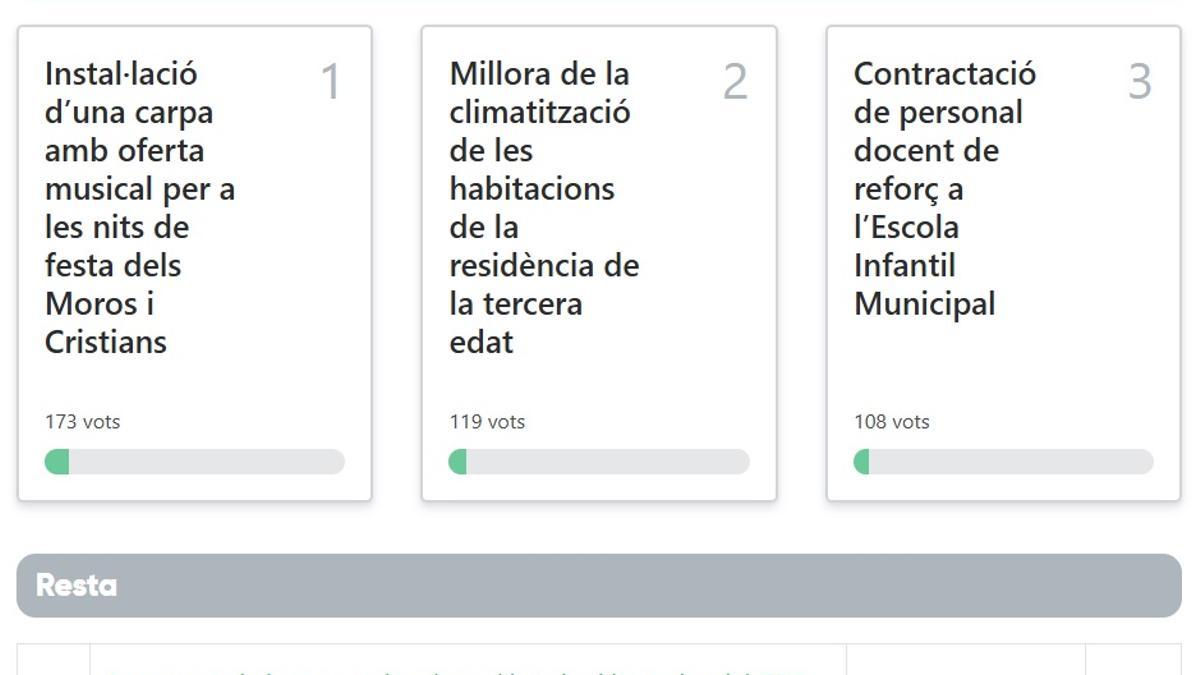Click the progress bar under 108 vots

[1004, 462]
